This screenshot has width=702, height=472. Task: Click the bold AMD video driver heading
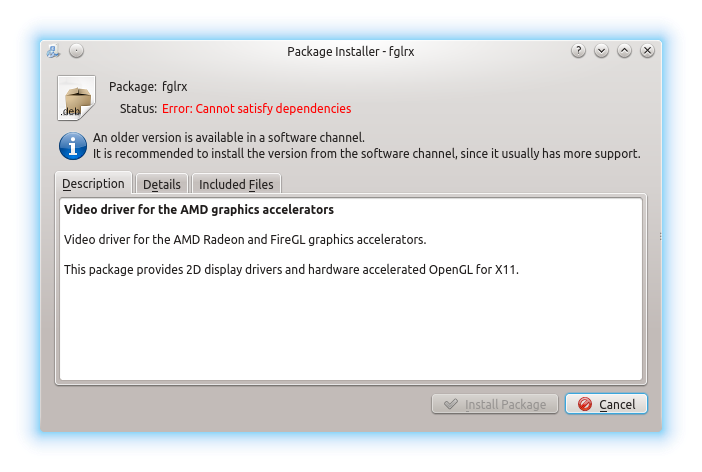pyautogui.click(x=198, y=210)
